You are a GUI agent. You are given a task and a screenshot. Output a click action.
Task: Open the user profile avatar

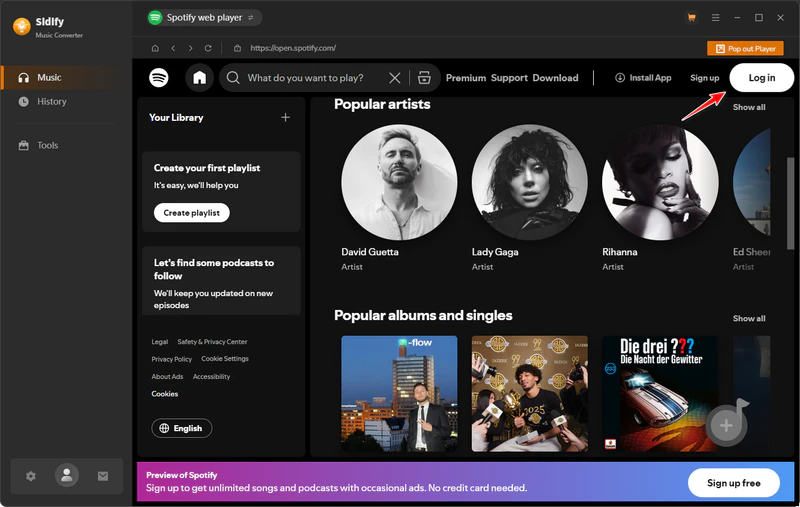pyautogui.click(x=67, y=475)
